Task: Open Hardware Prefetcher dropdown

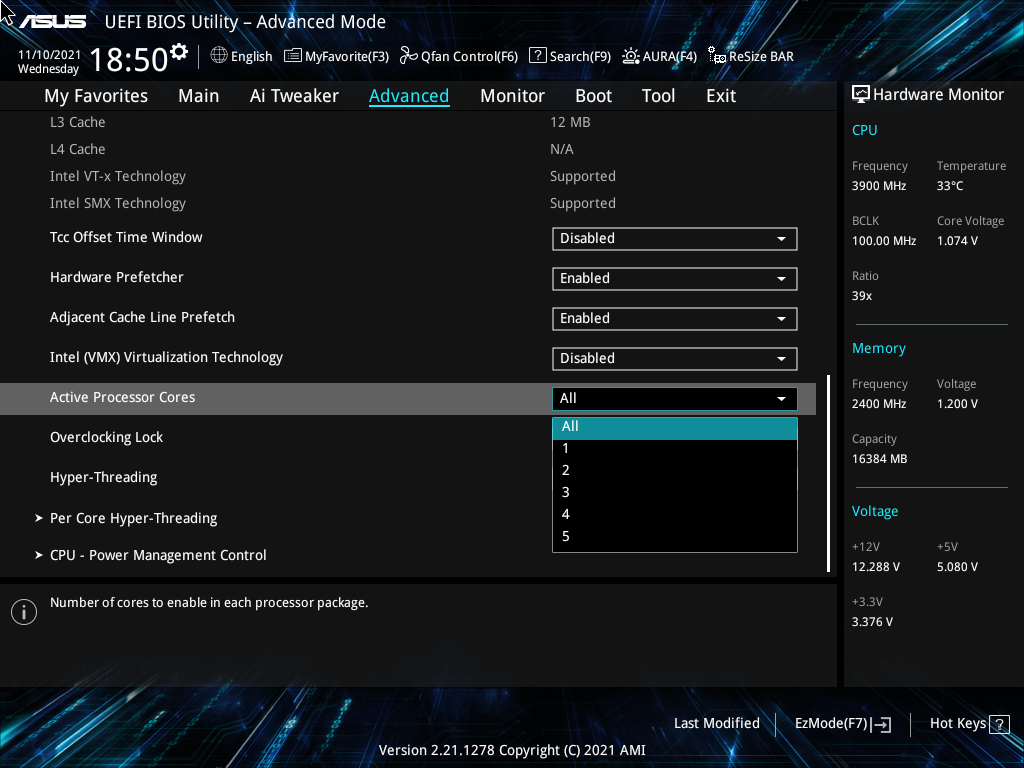Action: 675,278
